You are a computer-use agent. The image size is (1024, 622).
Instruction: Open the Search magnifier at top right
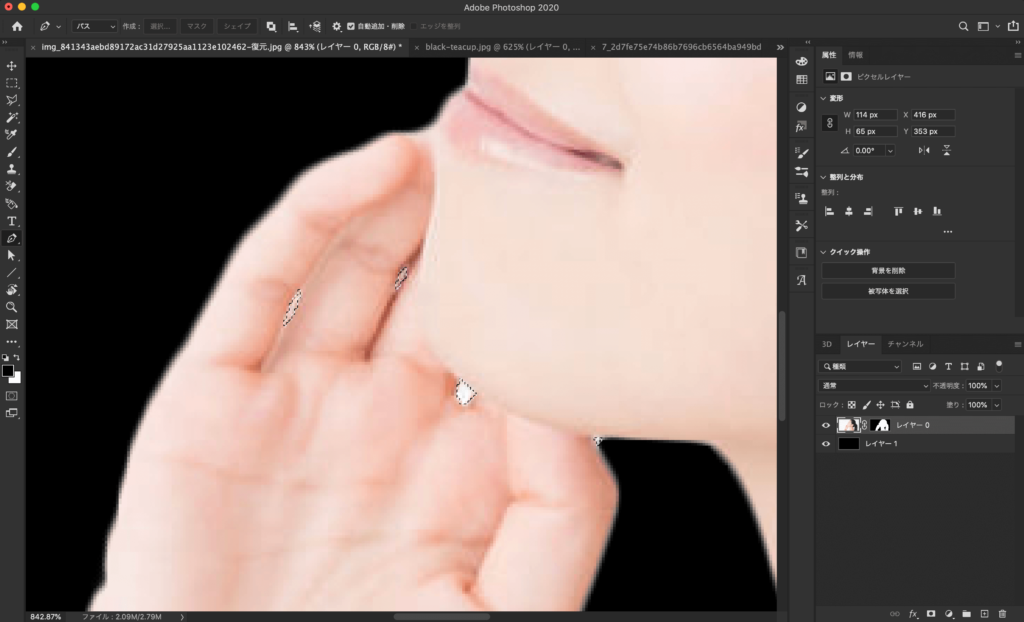pyautogui.click(x=963, y=26)
